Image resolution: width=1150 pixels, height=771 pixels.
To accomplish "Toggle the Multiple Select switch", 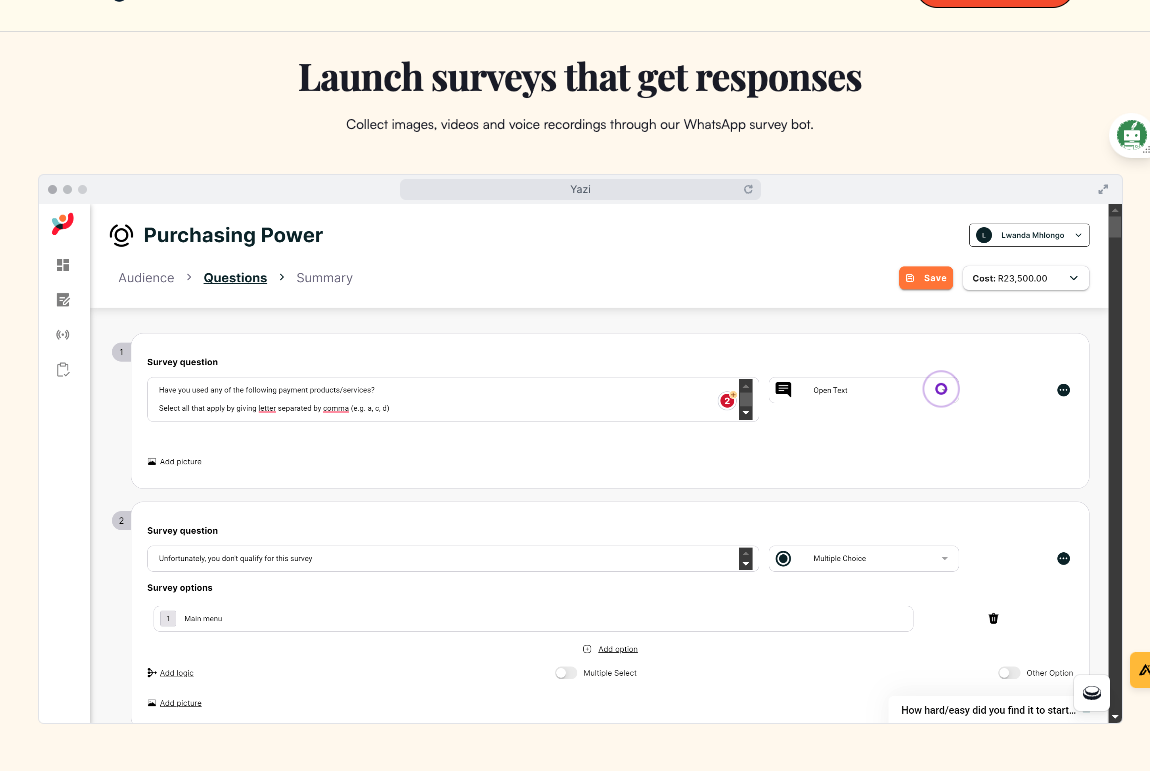I will pyautogui.click(x=565, y=673).
